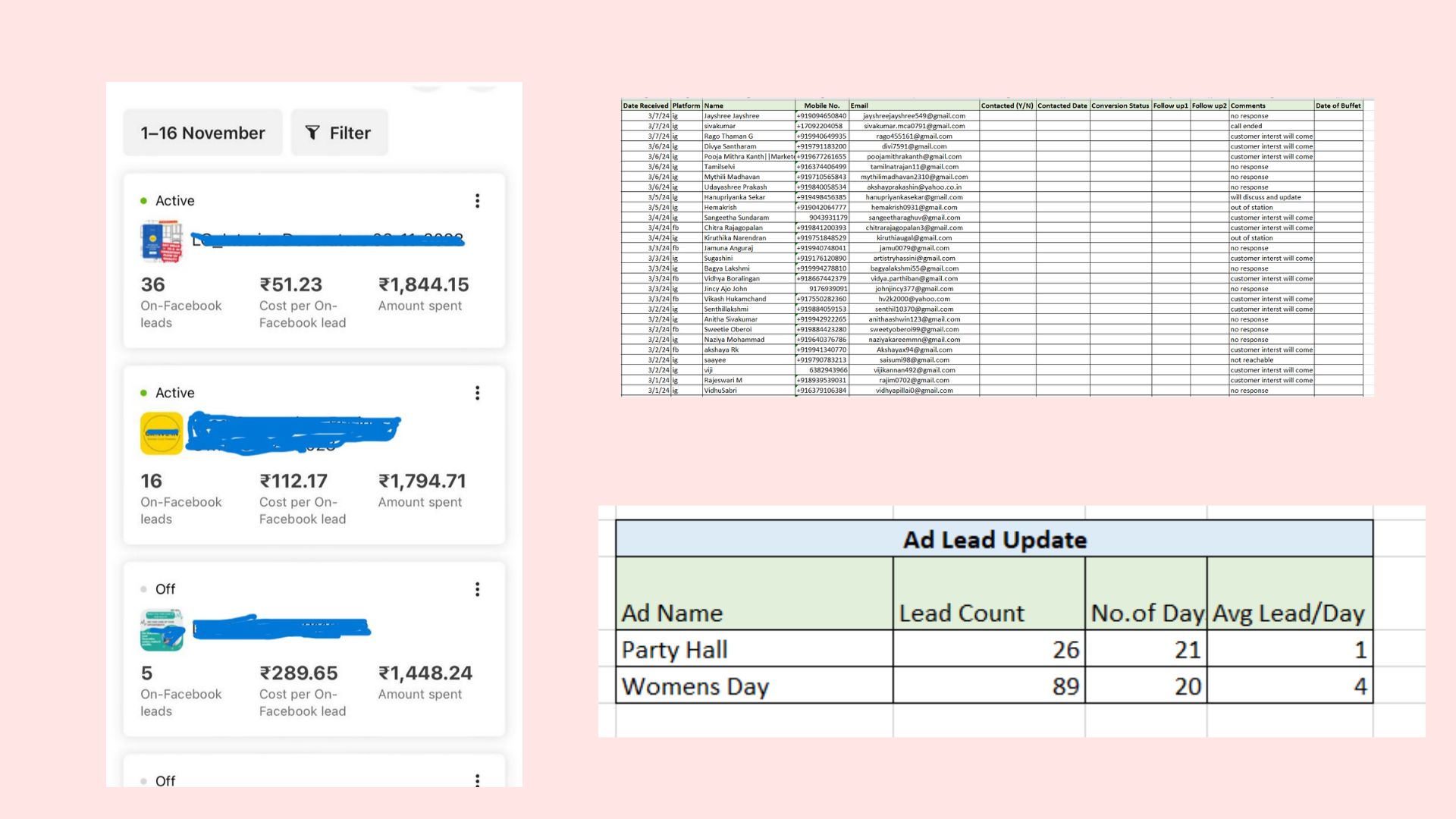Select the email sivakumar.mca0791@gmail.com
The height and width of the screenshot is (819, 1456).
914,126
